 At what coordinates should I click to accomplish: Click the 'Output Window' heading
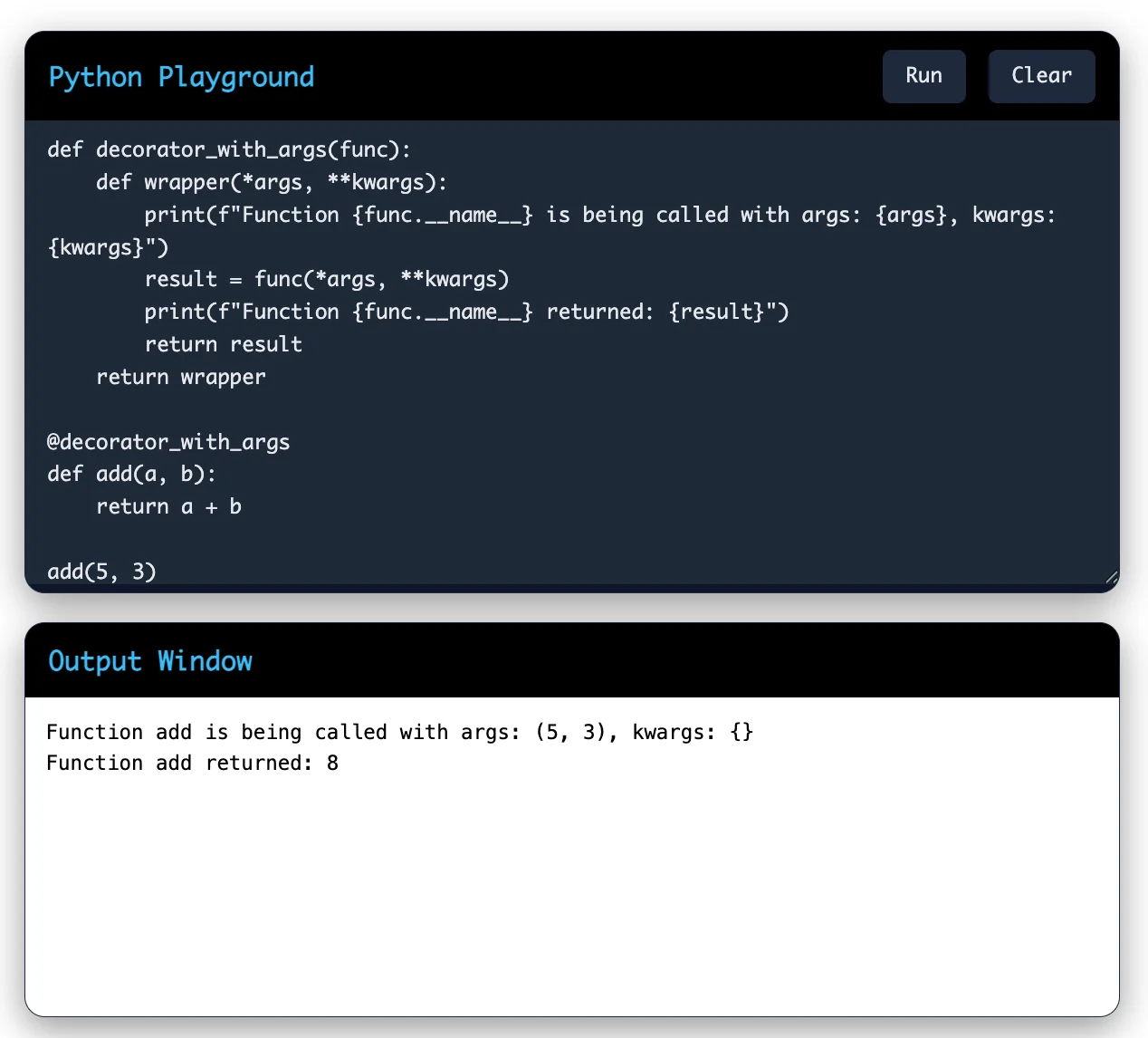click(x=150, y=661)
